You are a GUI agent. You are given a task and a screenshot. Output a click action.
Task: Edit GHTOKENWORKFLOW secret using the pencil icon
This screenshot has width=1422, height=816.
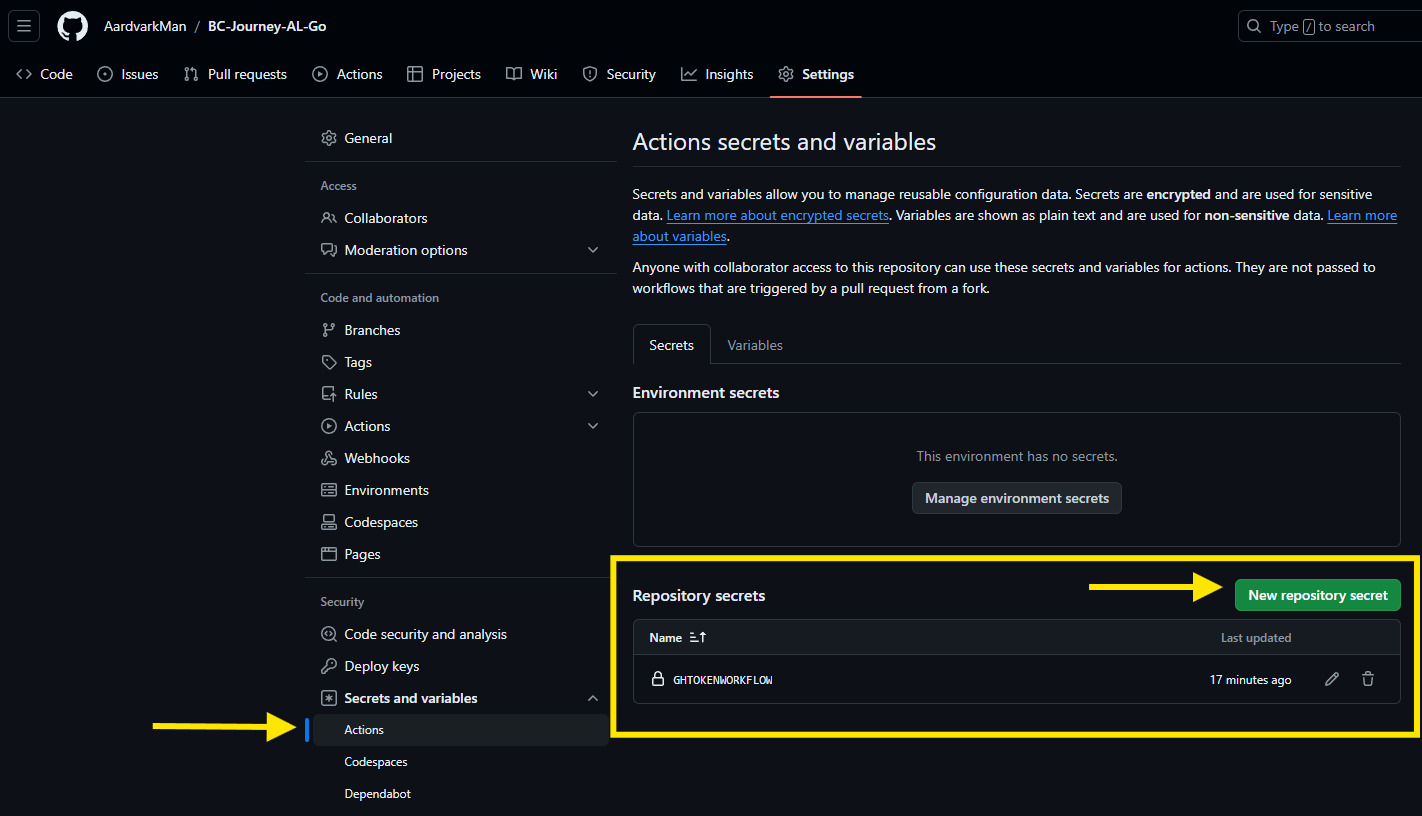tap(1331, 679)
